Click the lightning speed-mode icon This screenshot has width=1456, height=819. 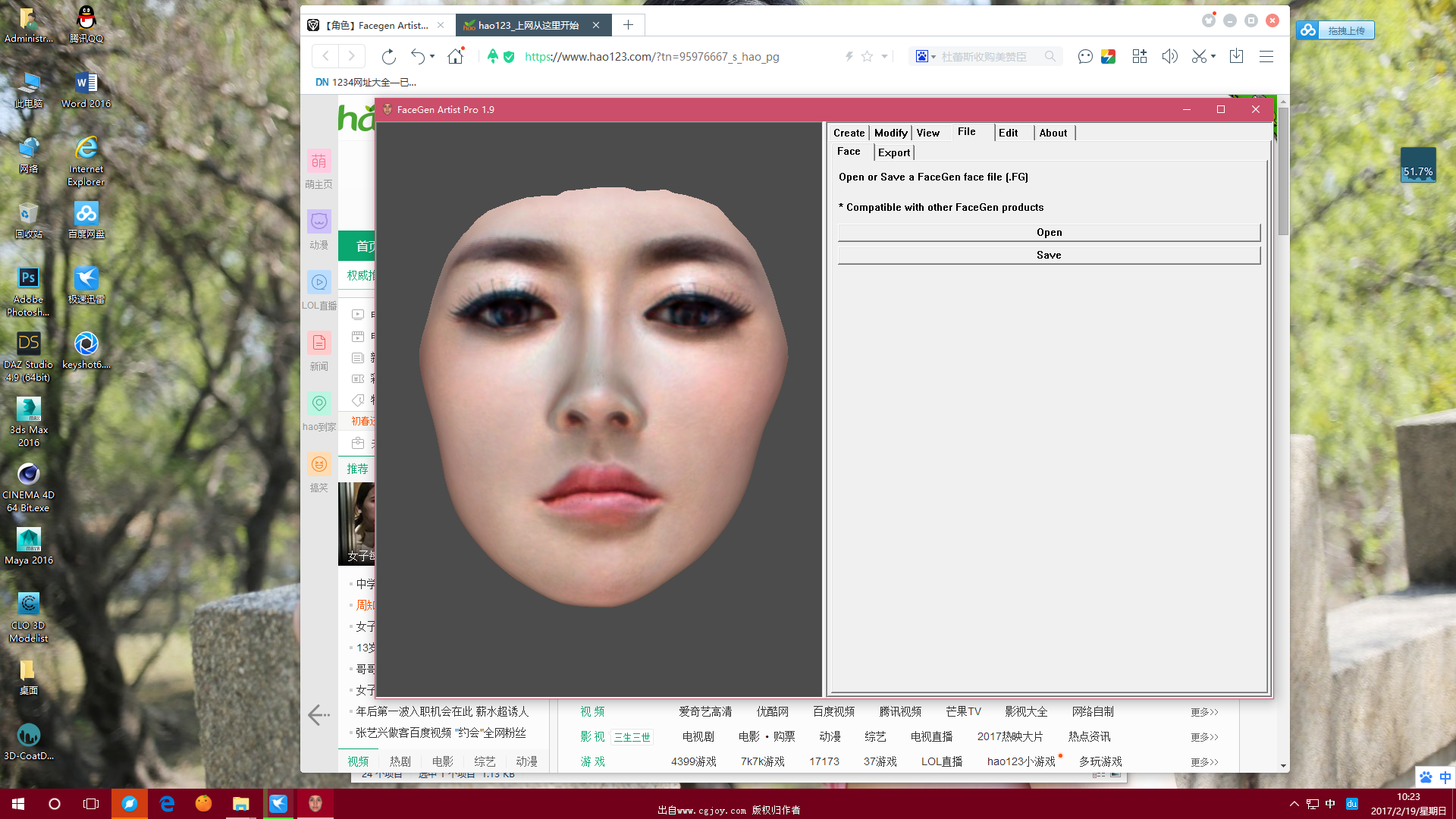click(849, 57)
